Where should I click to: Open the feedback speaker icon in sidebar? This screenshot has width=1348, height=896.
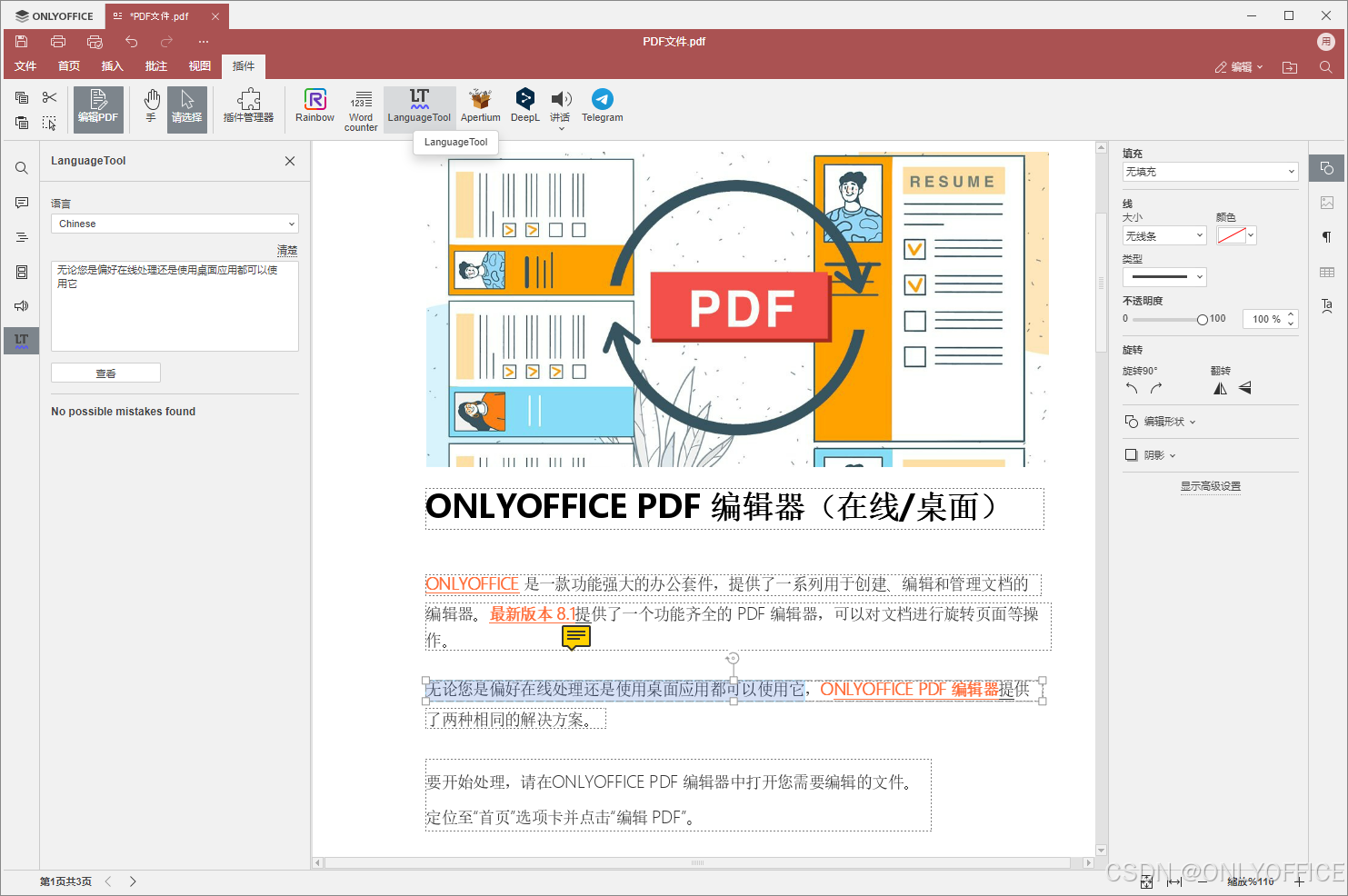click(x=22, y=306)
